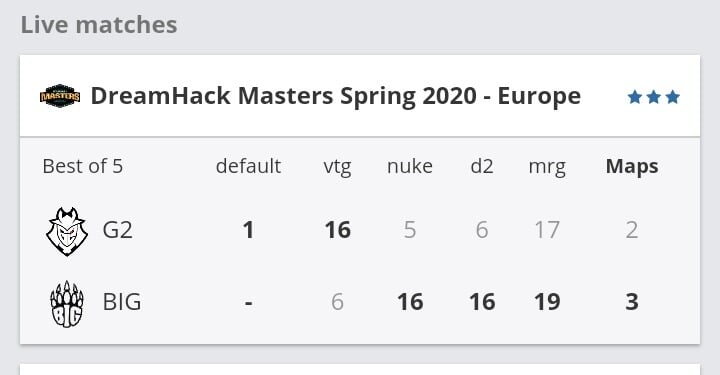Click the middle blue rating star
This screenshot has width=720, height=375.
click(653, 97)
